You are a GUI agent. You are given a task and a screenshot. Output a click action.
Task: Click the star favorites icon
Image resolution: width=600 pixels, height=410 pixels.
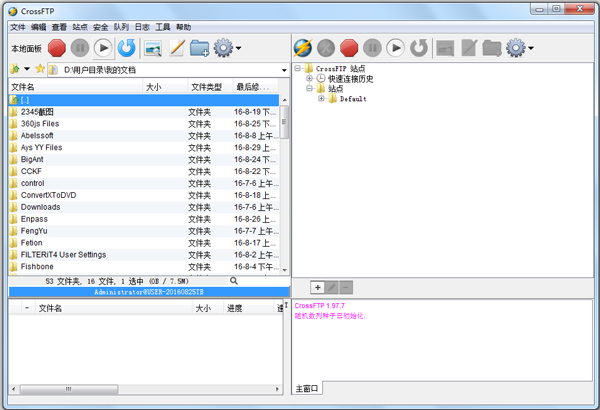click(x=40, y=69)
